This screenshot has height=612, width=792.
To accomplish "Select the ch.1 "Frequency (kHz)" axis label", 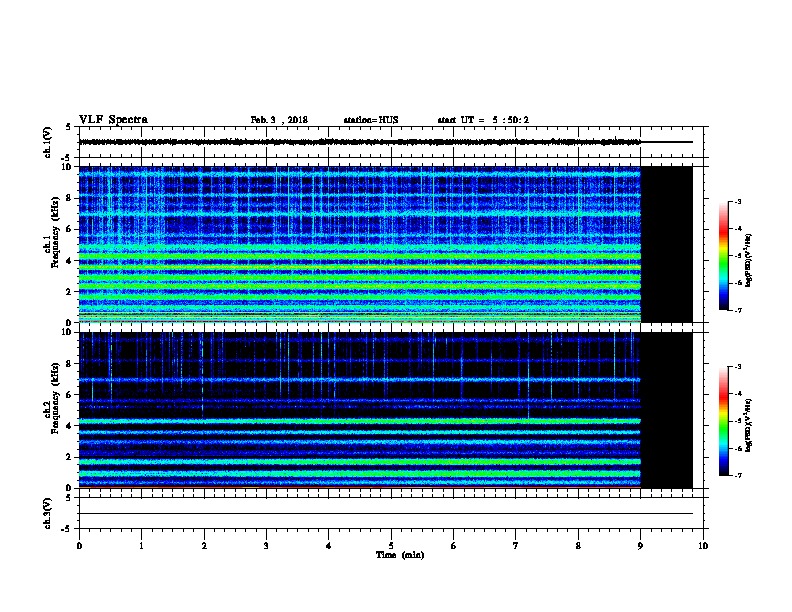I will tap(55, 233).
